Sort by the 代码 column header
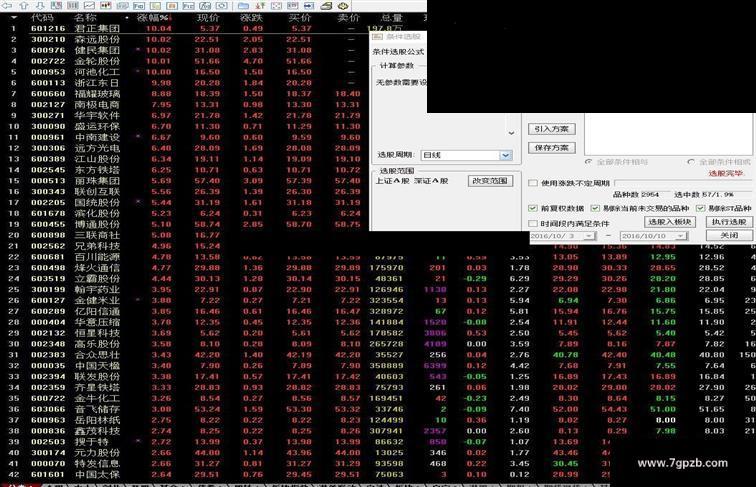Viewport: 756px width, 487px height. point(42,18)
